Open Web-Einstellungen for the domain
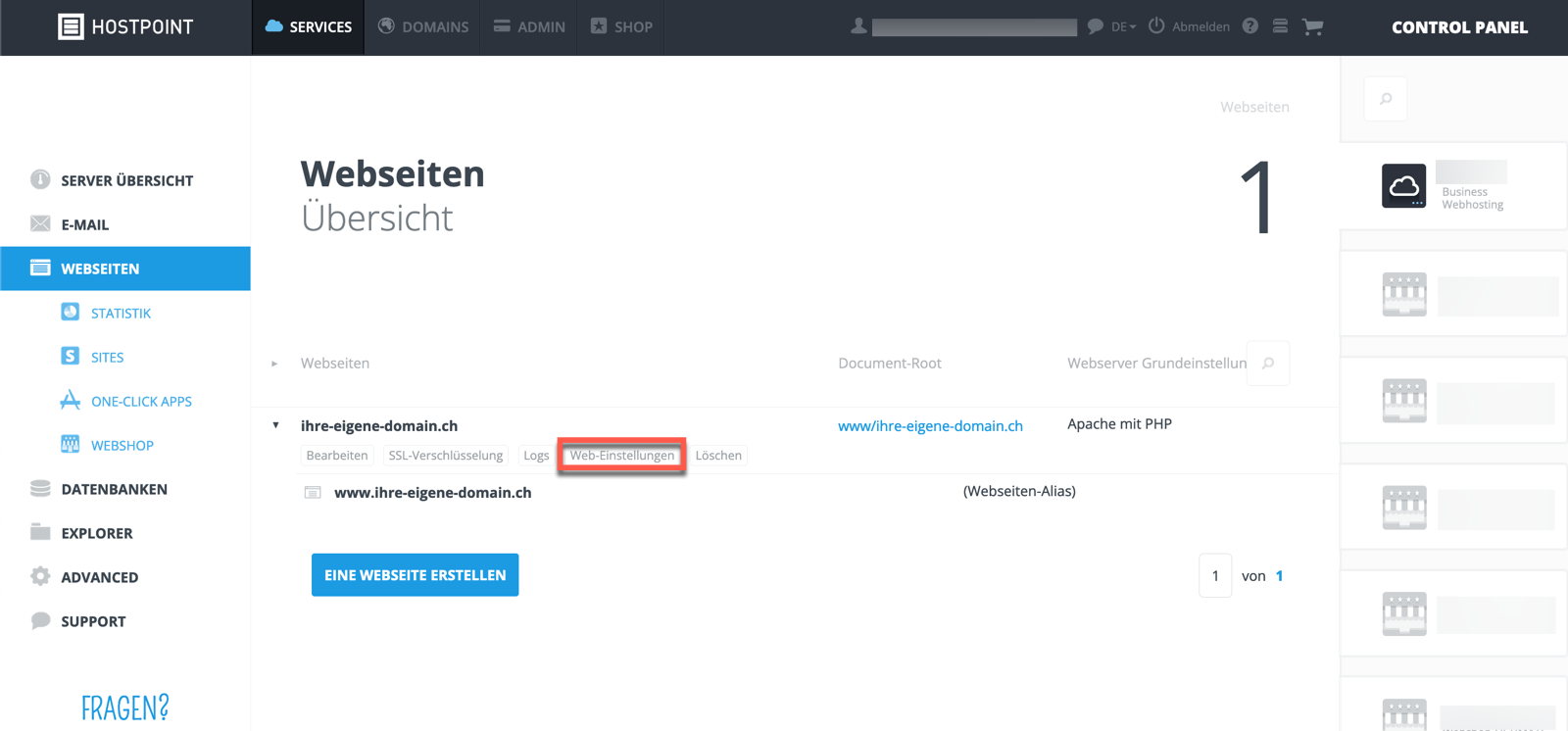The height and width of the screenshot is (731, 1568). point(622,456)
